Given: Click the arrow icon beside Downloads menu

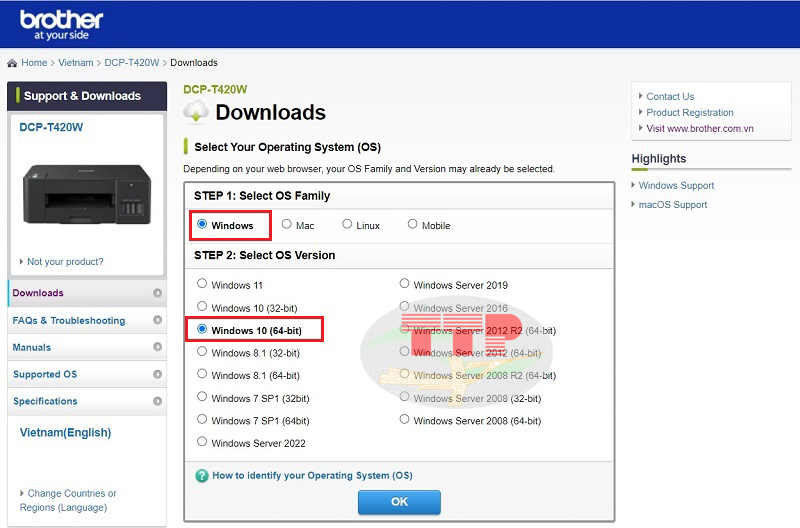Looking at the screenshot, I should click(x=158, y=293).
